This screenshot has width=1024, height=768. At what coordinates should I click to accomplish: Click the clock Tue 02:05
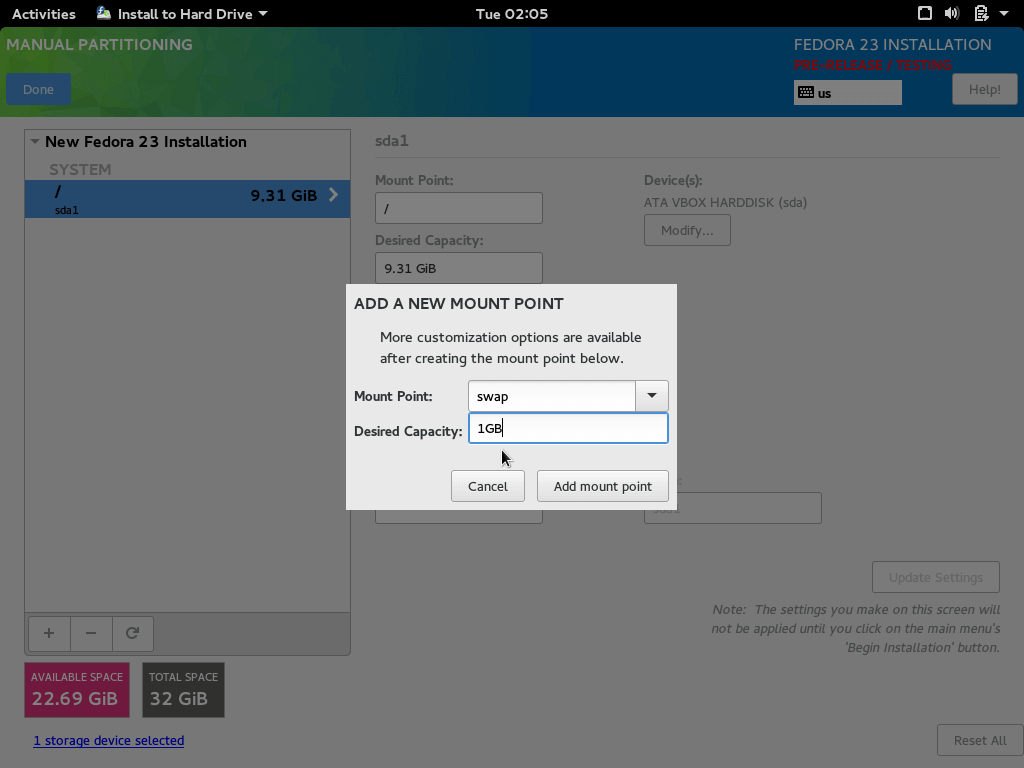(512, 14)
